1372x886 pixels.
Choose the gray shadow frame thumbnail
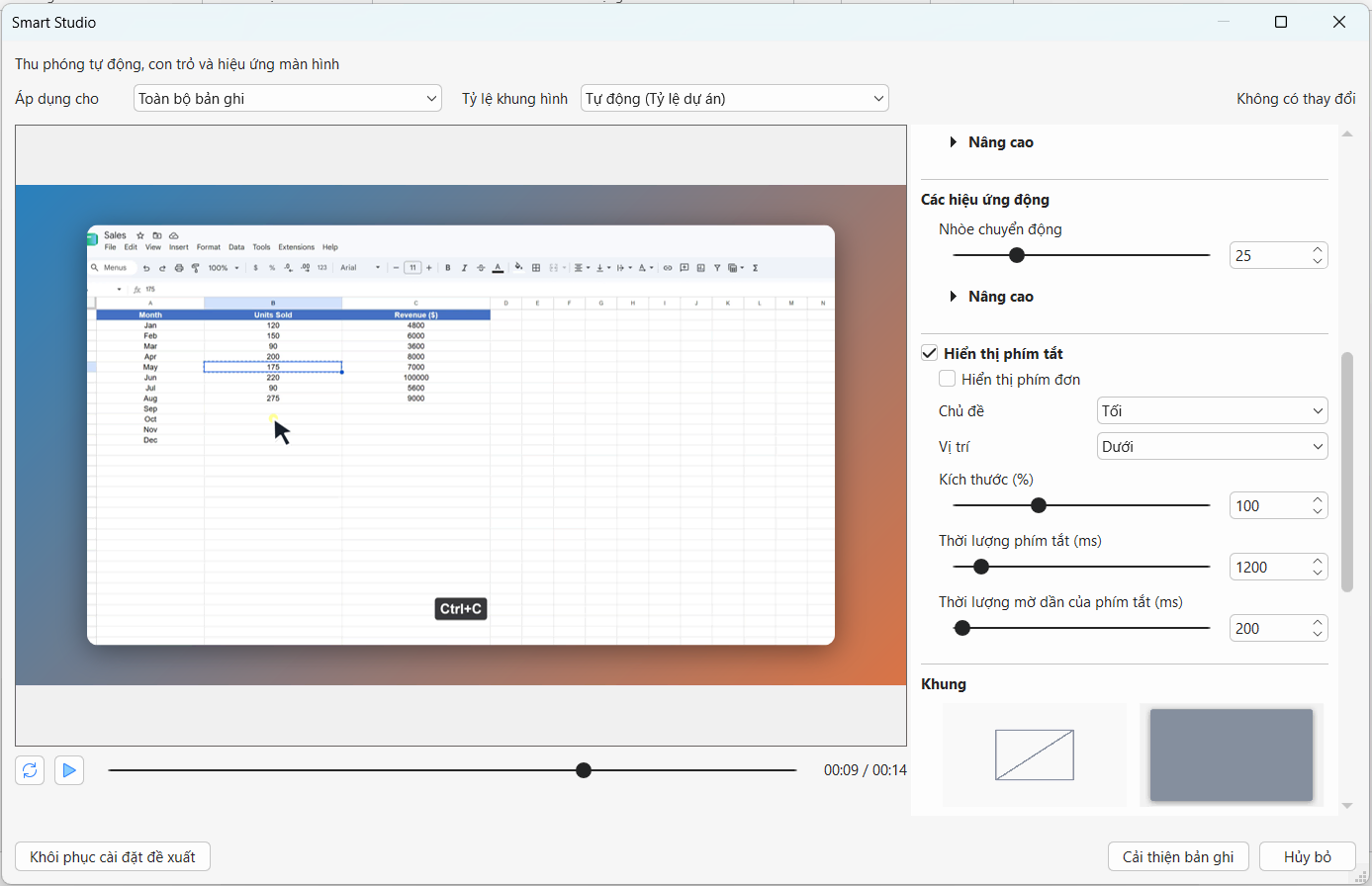[x=1232, y=754]
